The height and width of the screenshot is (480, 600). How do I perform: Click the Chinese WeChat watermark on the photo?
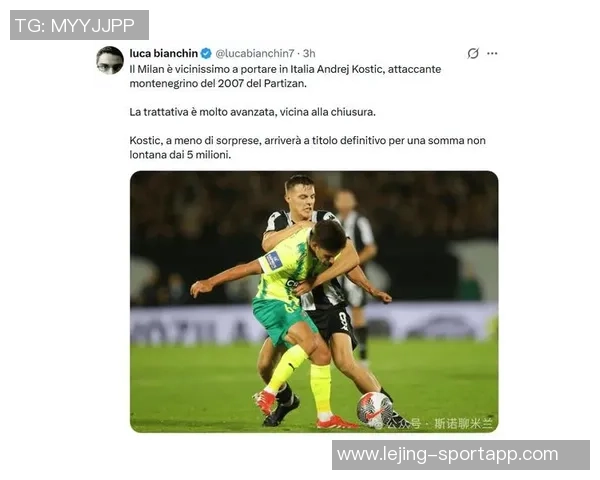(x=435, y=424)
